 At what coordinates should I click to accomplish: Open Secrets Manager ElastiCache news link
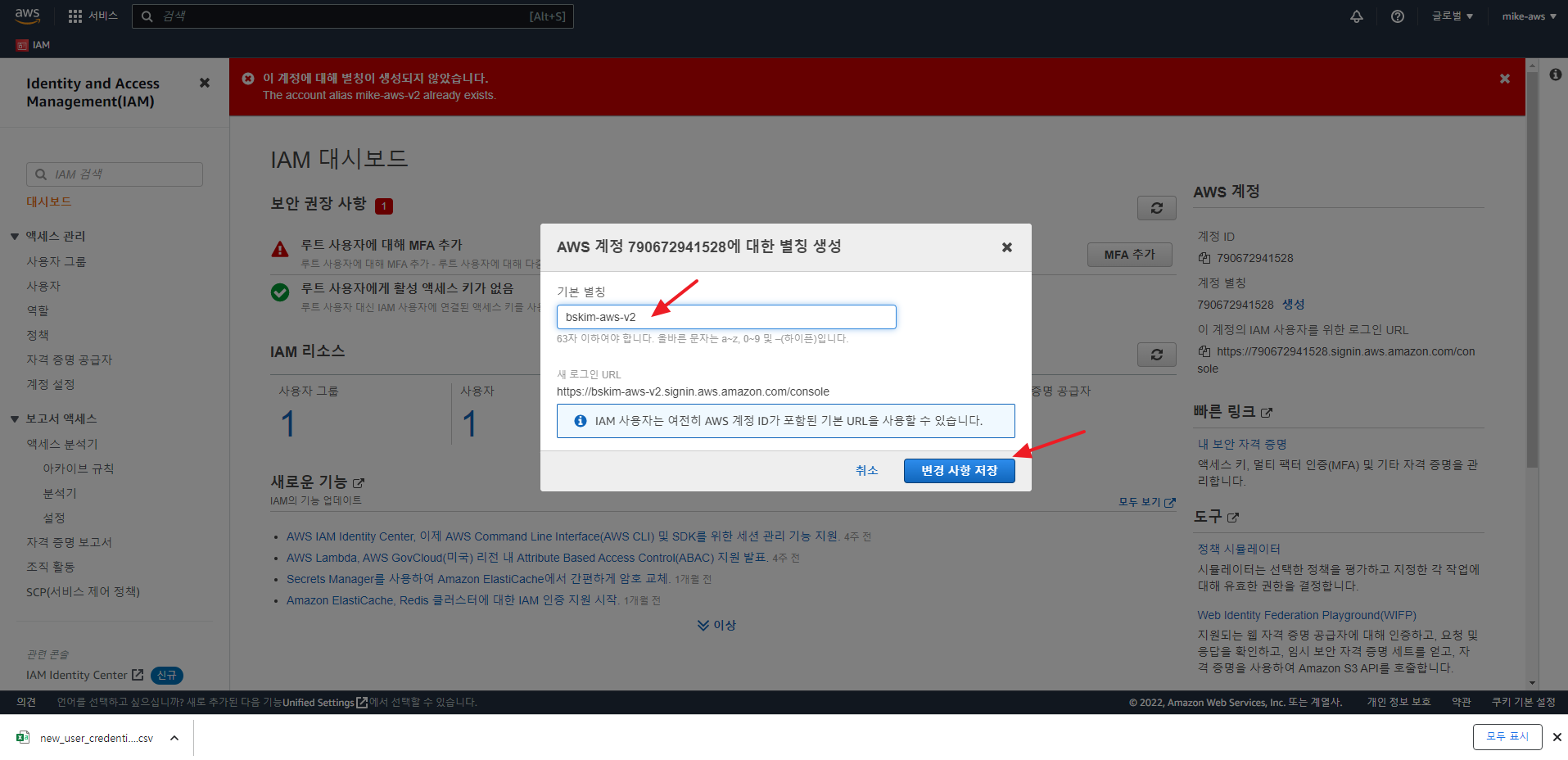coord(477,579)
